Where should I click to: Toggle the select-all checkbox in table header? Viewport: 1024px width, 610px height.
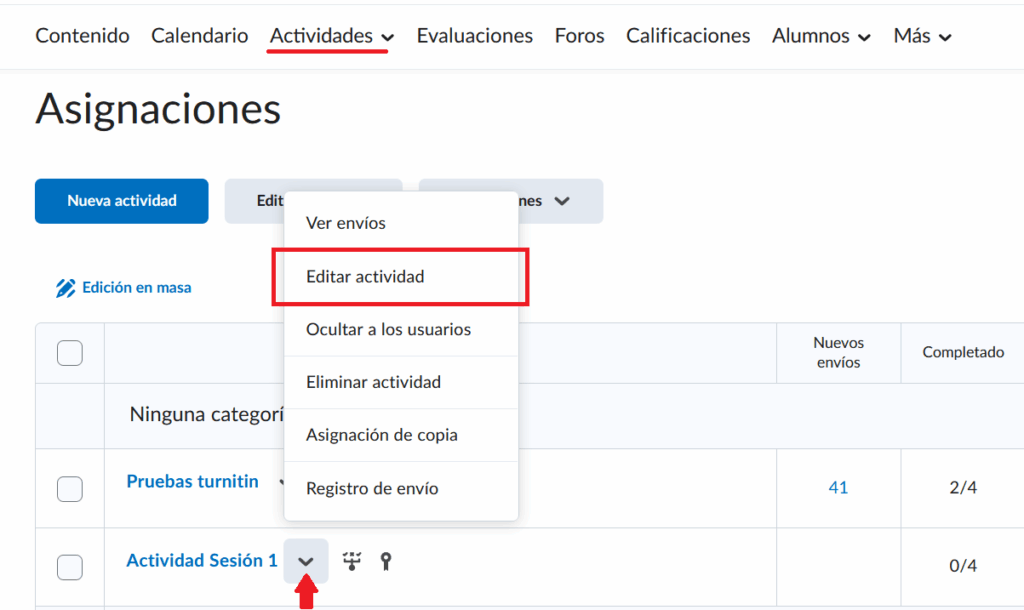(70, 353)
